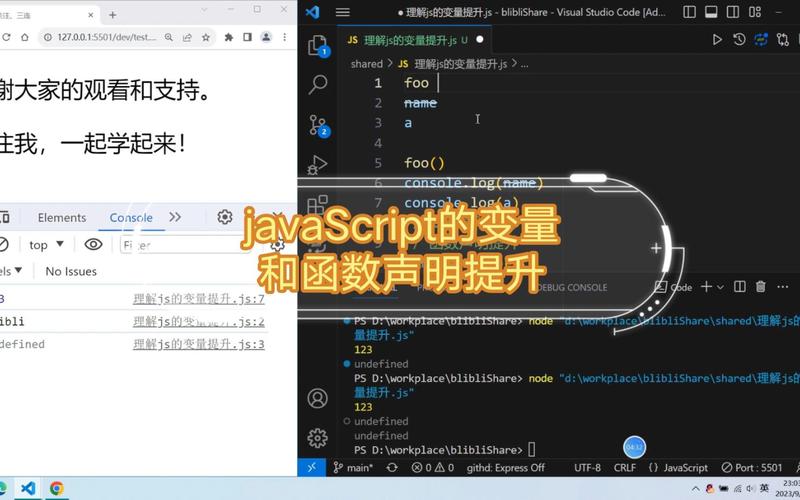Run the current JS file
Viewport: 800px width, 500px height.
(x=717, y=39)
